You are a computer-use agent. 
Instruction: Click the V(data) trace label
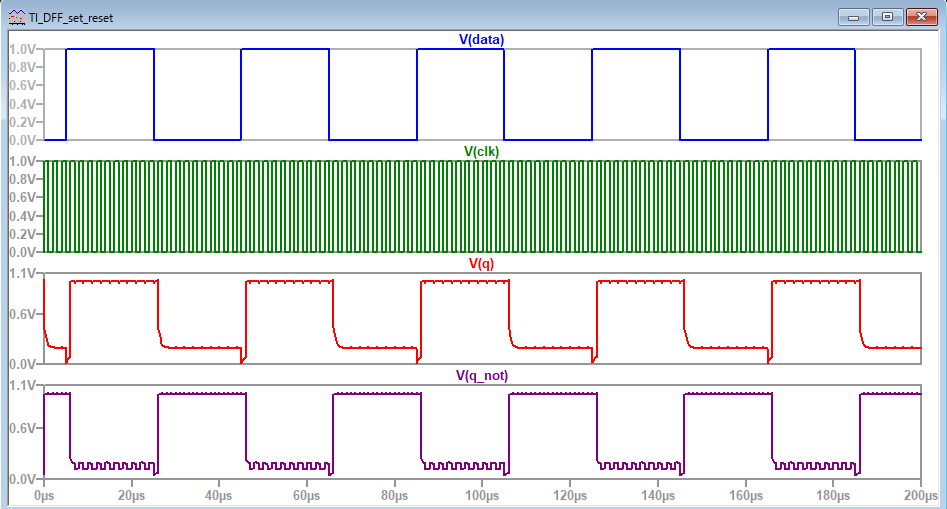coord(481,39)
